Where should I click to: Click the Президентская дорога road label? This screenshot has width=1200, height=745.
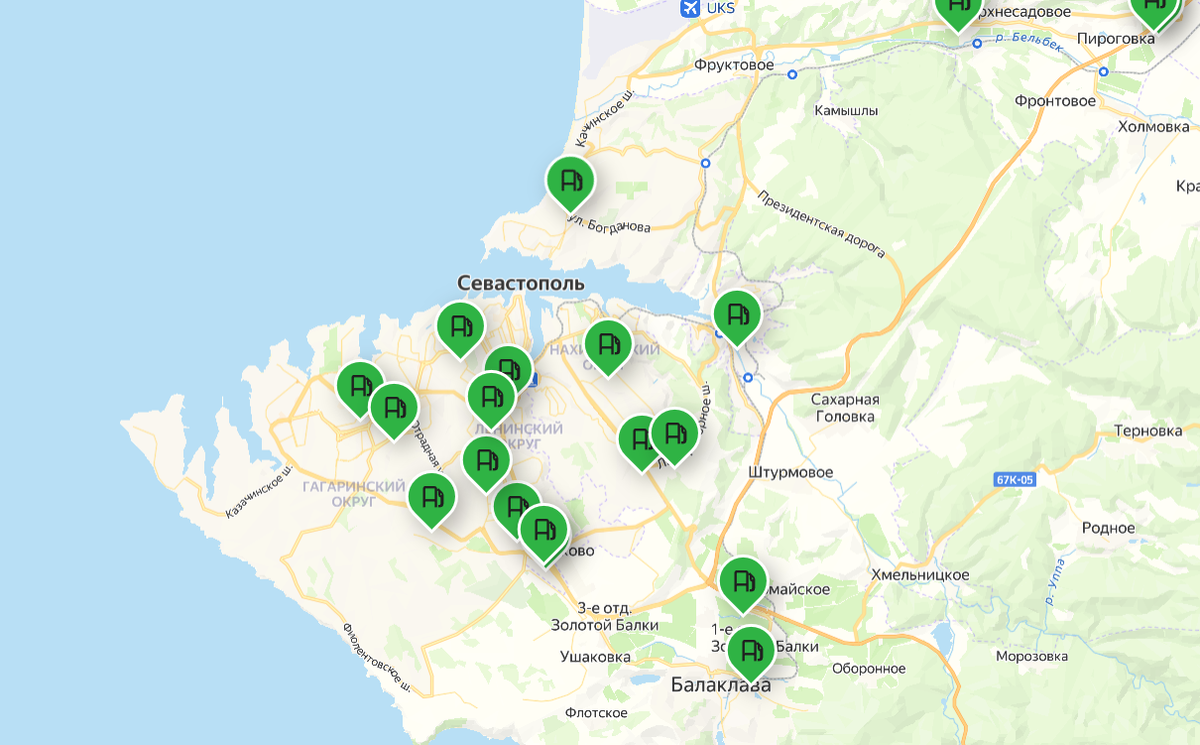tap(821, 224)
